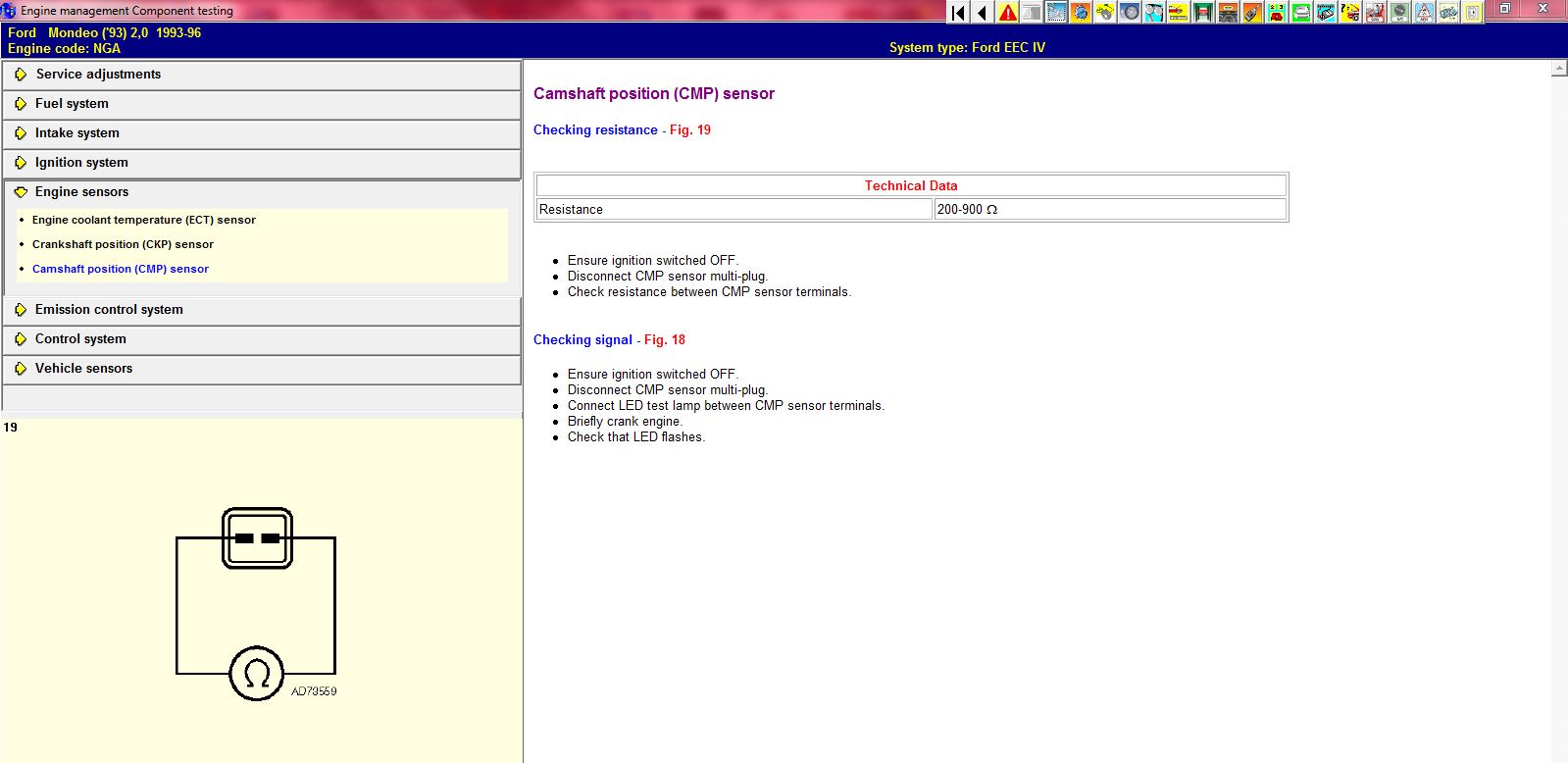Click the green printer icon in toolbar
The width and height of the screenshot is (1568, 763).
click(1301, 13)
